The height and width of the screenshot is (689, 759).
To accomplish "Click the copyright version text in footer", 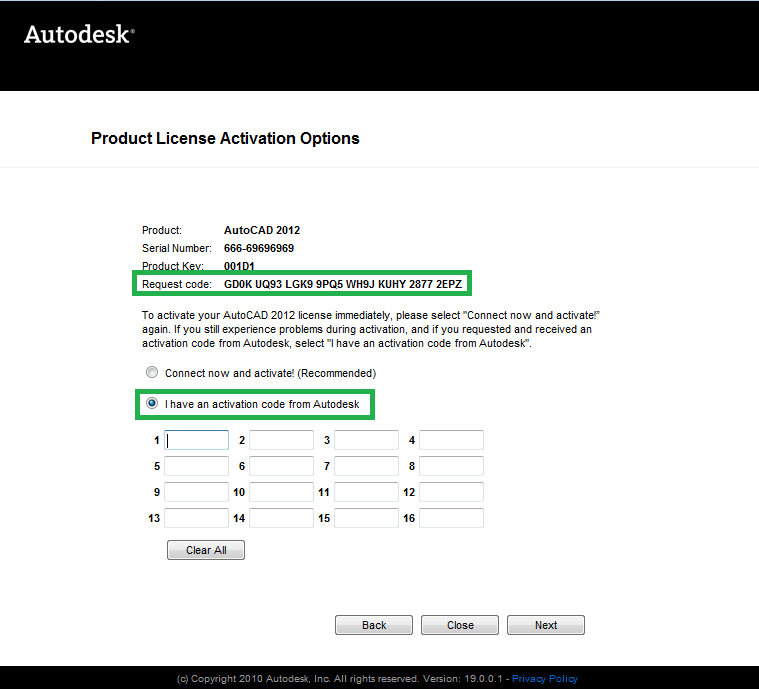I will [339, 679].
